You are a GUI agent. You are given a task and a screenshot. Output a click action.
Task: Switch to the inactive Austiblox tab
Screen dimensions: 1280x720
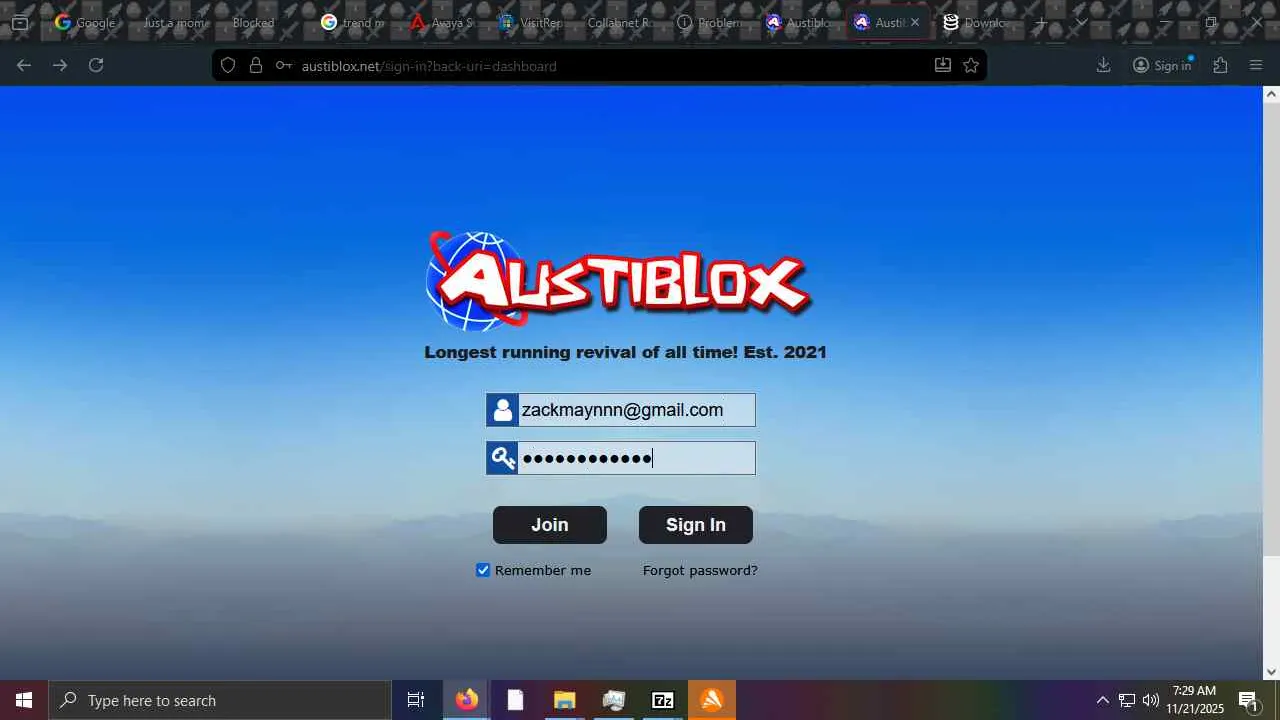coord(797,22)
